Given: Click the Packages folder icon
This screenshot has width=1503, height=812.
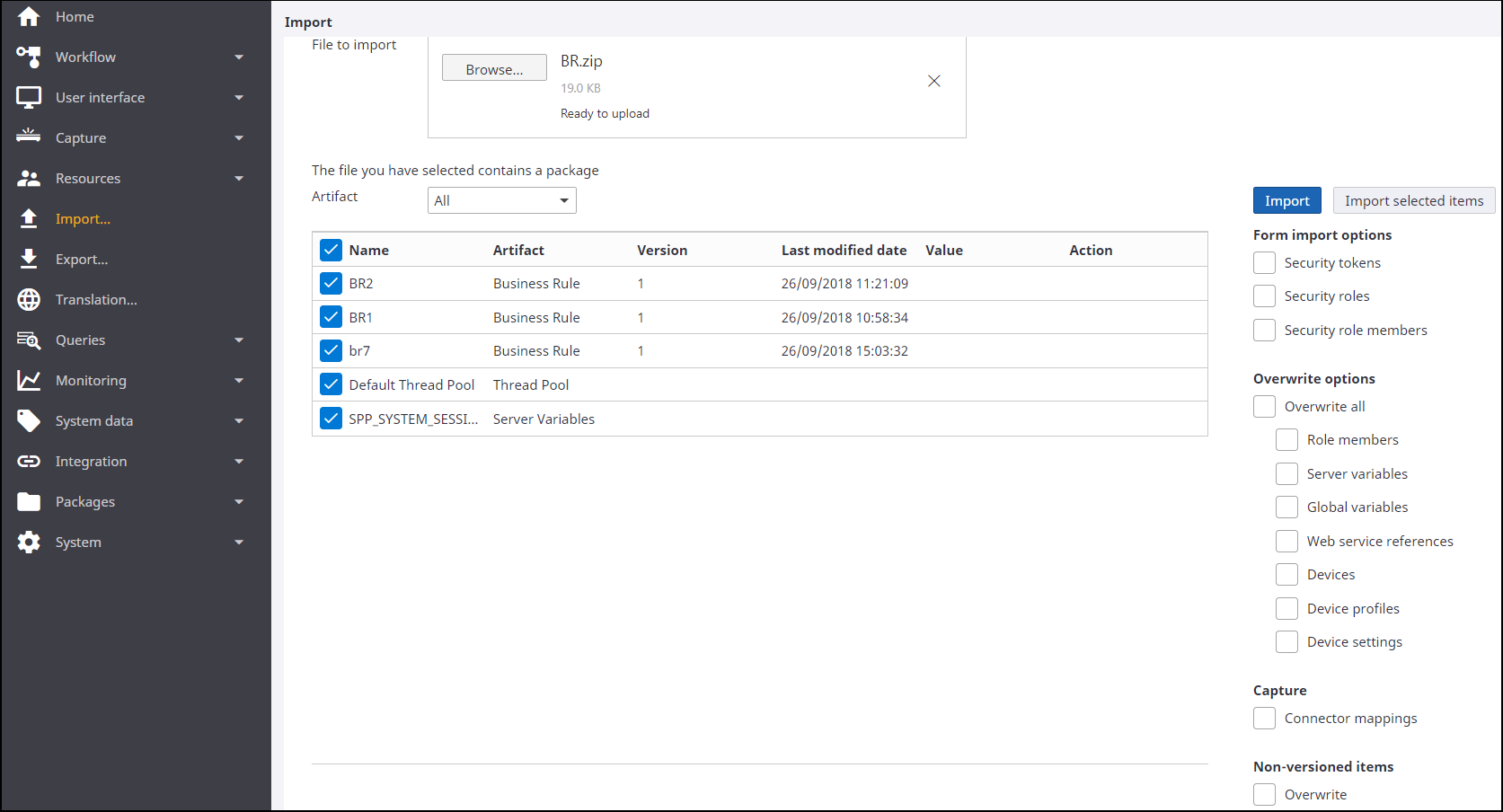Looking at the screenshot, I should 29,502.
